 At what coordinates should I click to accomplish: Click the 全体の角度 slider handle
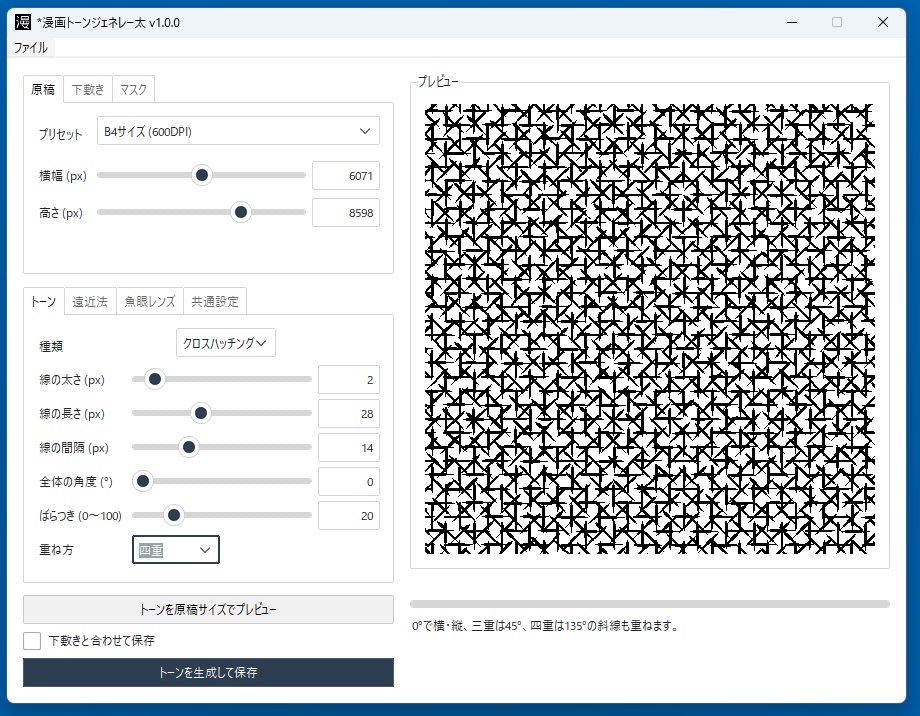point(143,481)
